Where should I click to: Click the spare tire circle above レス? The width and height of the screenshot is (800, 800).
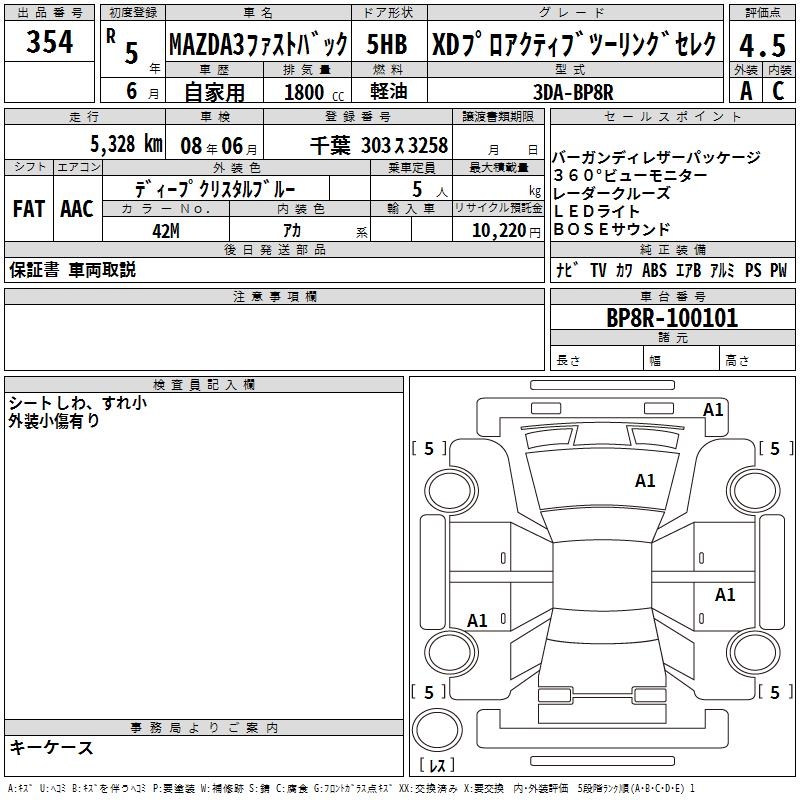[437, 730]
